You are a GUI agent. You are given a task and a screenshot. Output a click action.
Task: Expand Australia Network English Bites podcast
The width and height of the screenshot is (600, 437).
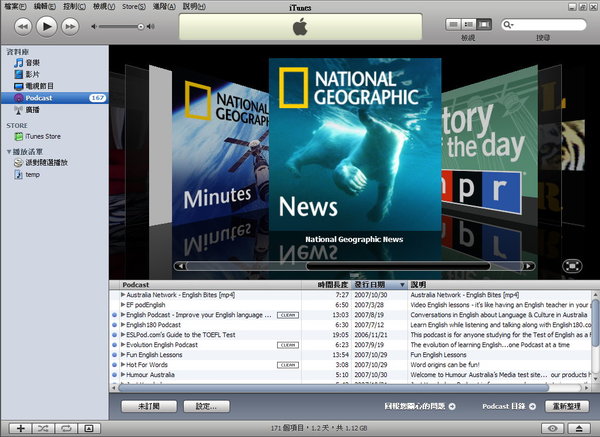tap(123, 295)
